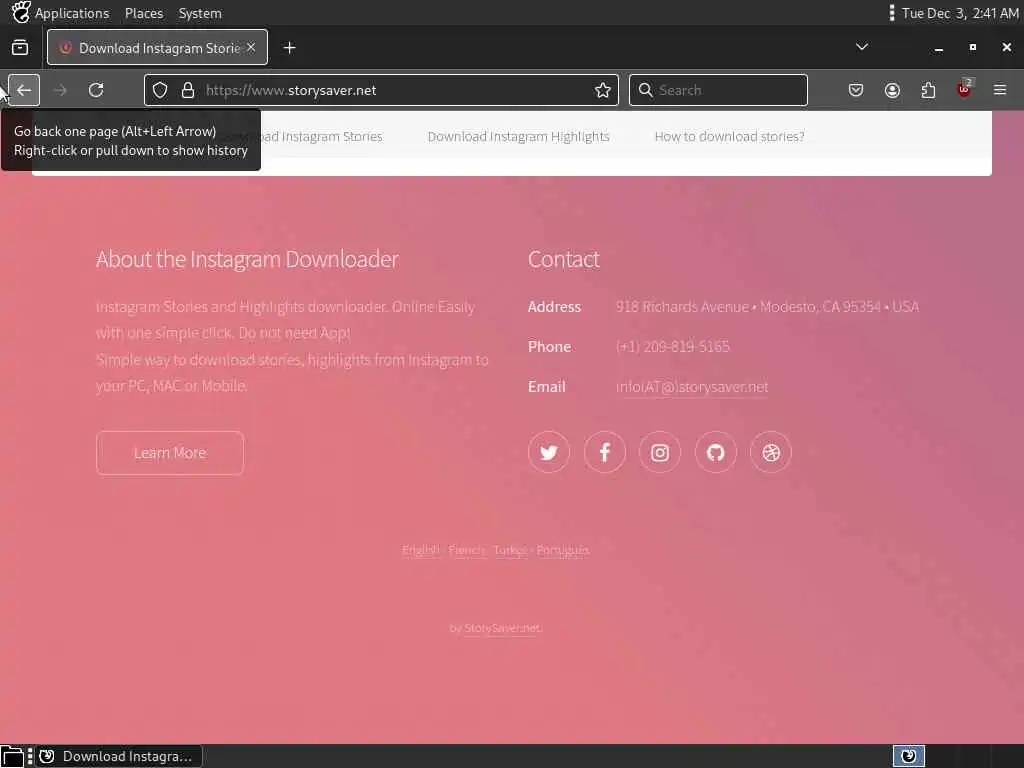Viewport: 1024px width, 768px height.
Task: Click the About the Instagram Downloader heading
Action: pos(247,259)
